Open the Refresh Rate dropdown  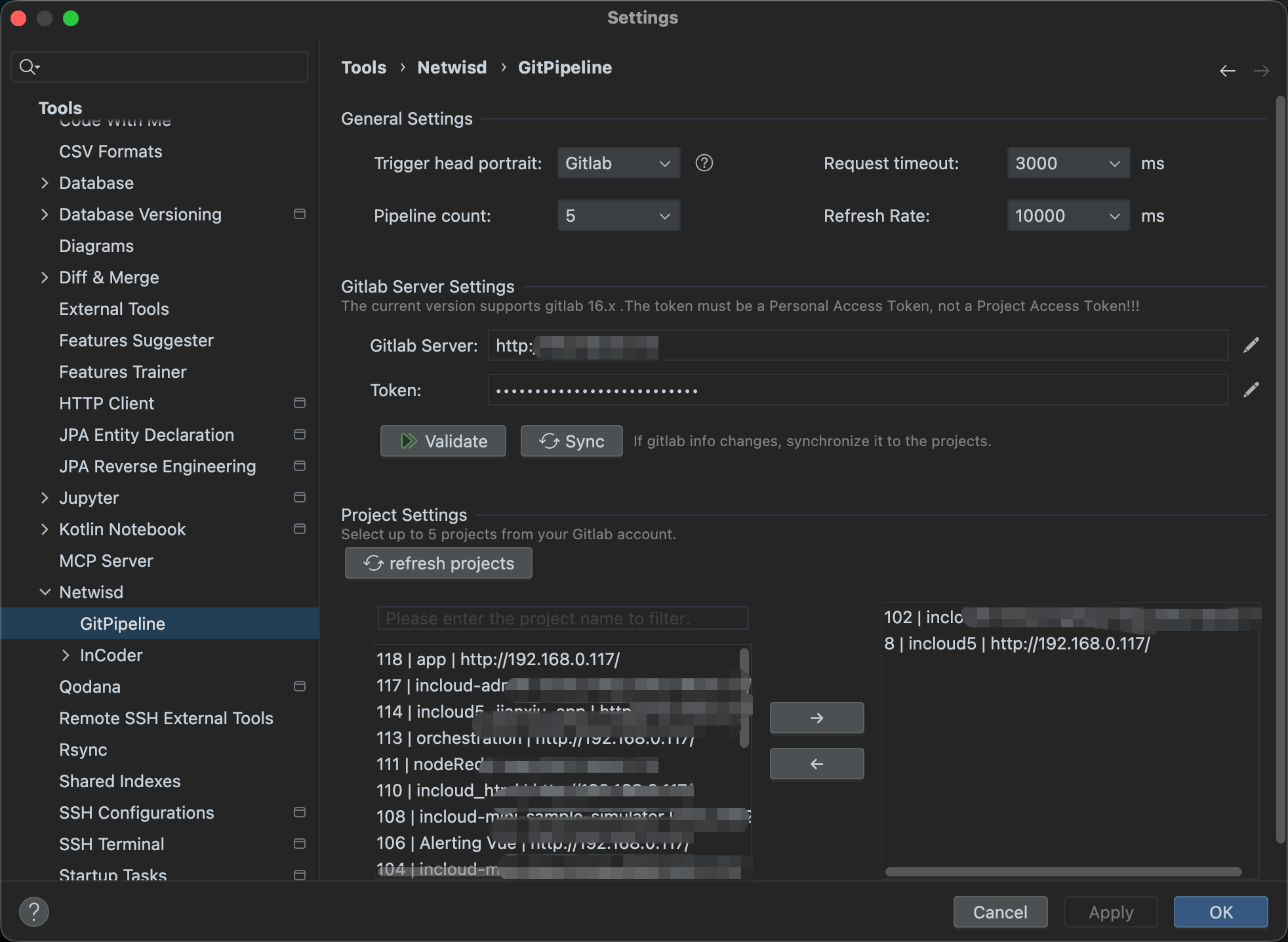pos(1068,216)
